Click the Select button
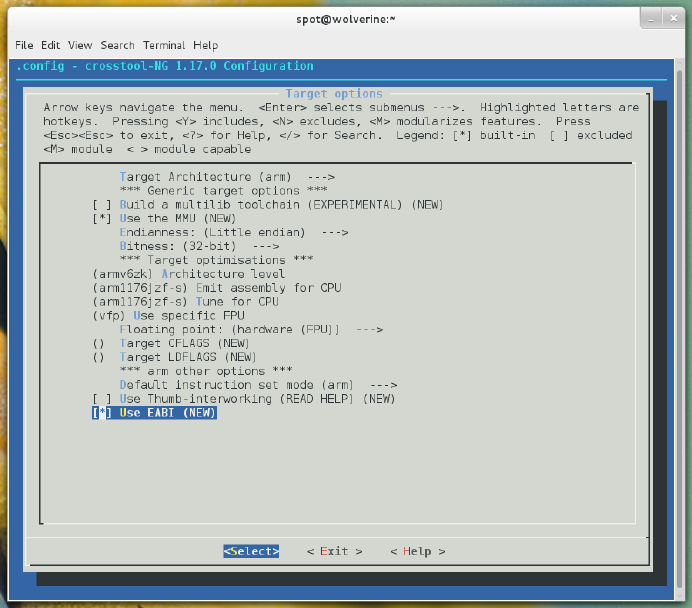Image resolution: width=692 pixels, height=608 pixels. 251,552
